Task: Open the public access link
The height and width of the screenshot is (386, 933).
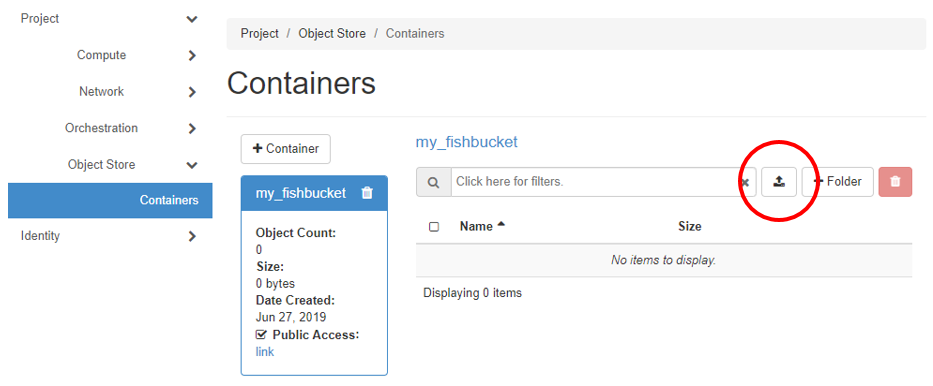Action: pyautogui.click(x=265, y=352)
